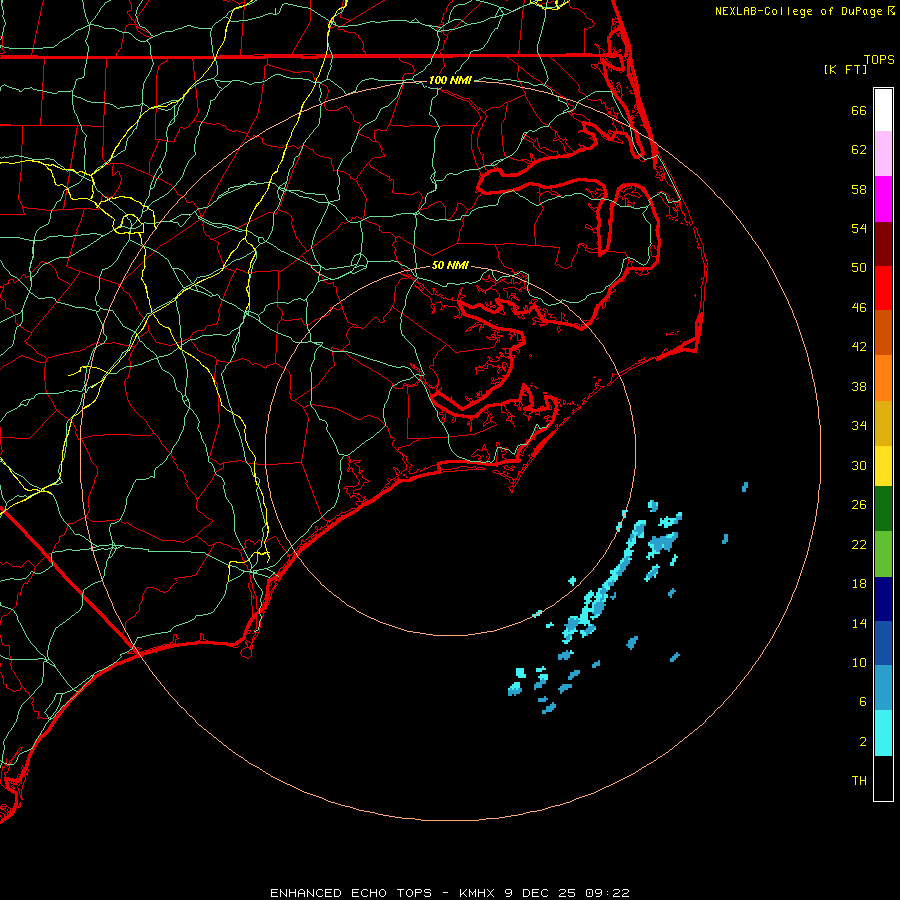Click the 46 legend scale value
This screenshot has width=900, height=900.
[x=859, y=308]
